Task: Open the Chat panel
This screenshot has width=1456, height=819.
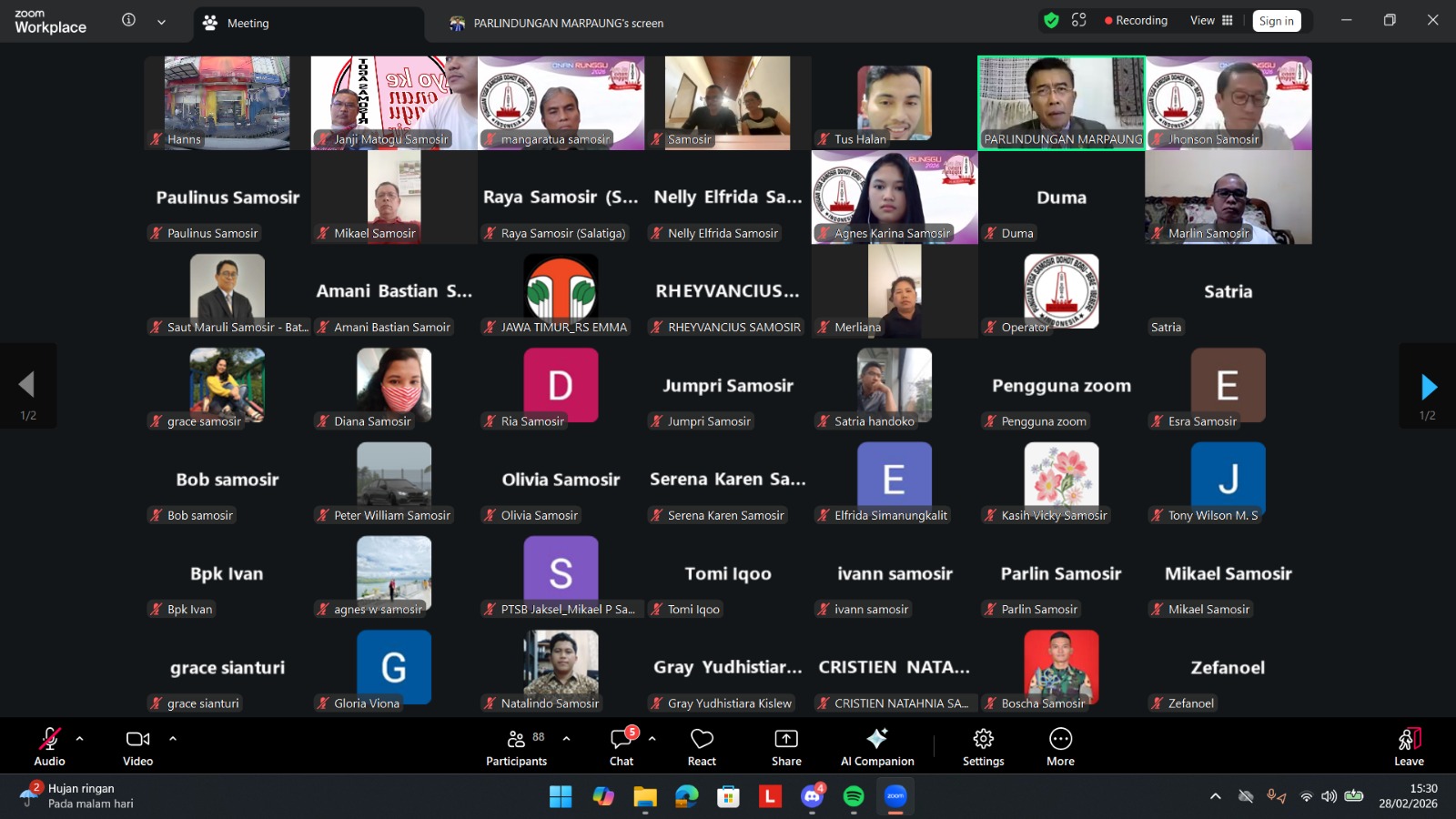Action: 622,746
